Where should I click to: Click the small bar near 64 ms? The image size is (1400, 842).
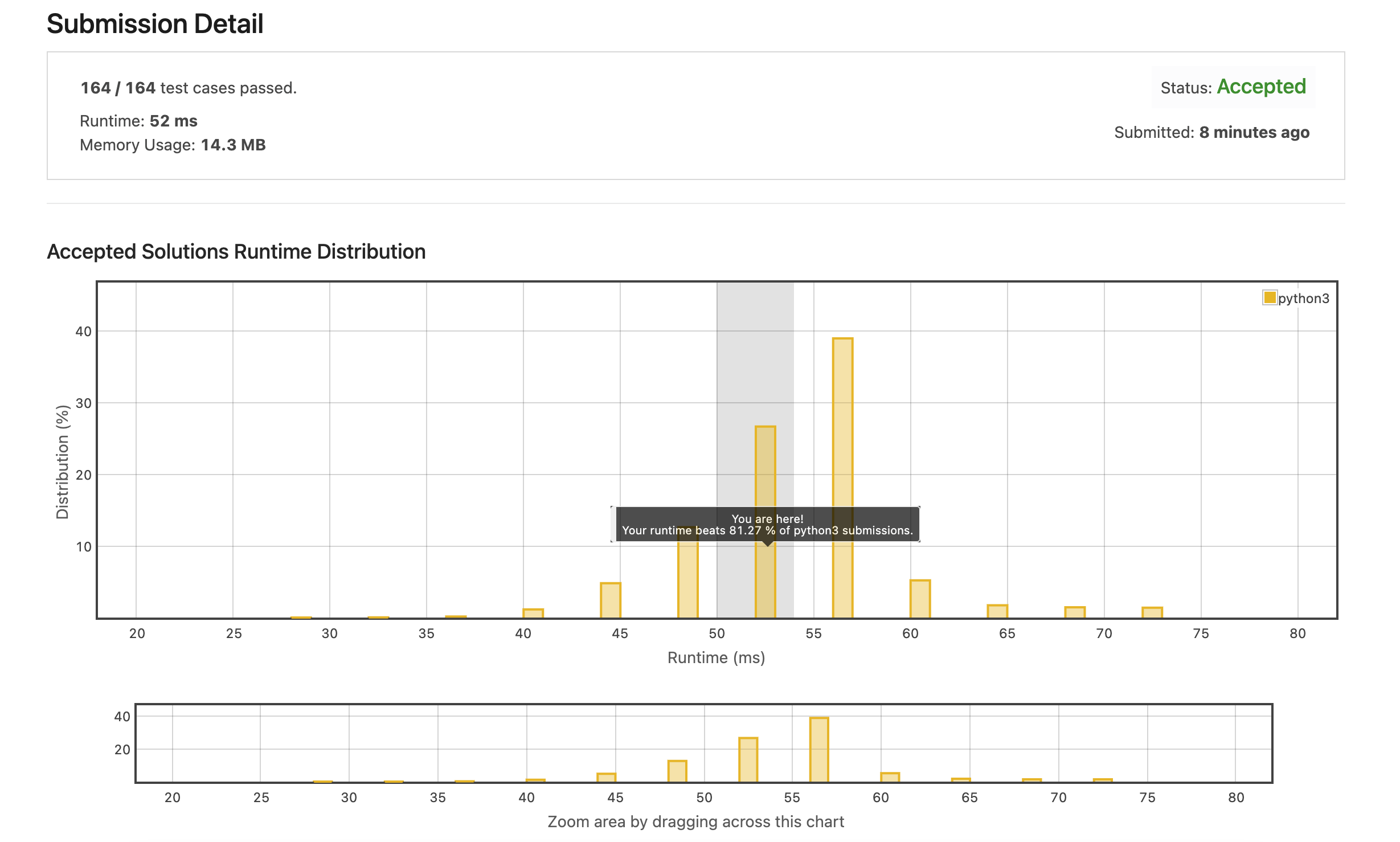[x=997, y=611]
